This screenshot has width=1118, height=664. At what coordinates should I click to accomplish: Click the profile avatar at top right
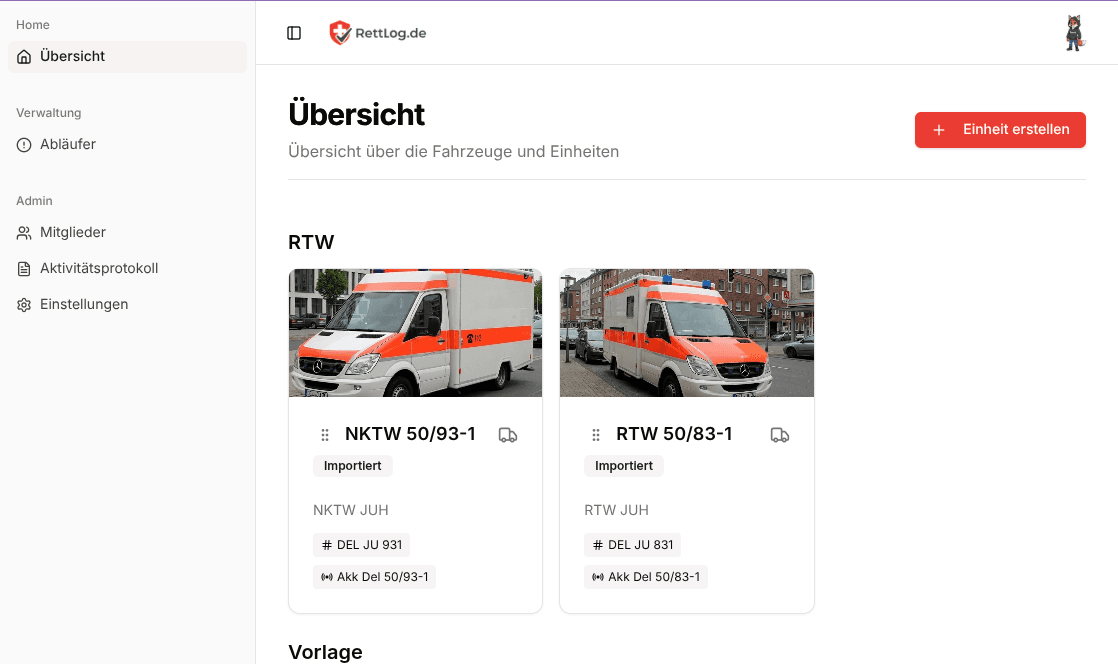1073,32
